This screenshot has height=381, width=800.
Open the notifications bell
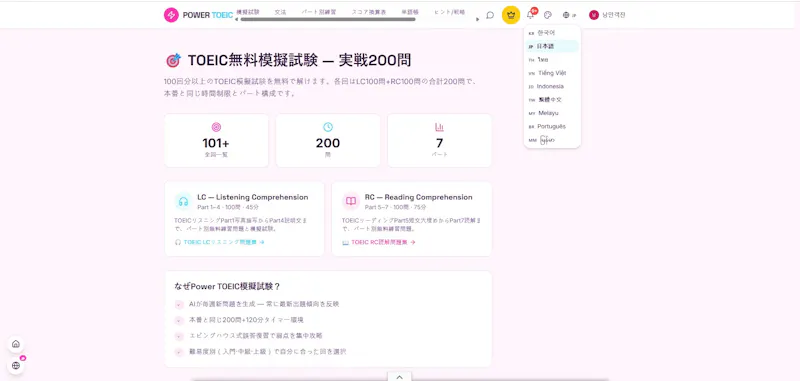[x=530, y=15]
